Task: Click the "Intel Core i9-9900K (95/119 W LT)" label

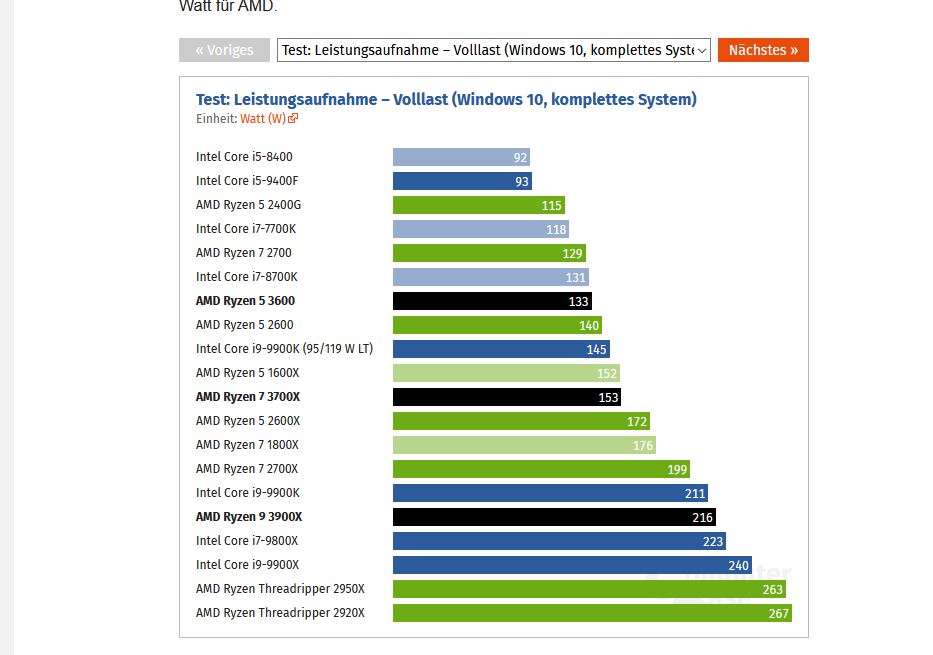Action: point(283,348)
